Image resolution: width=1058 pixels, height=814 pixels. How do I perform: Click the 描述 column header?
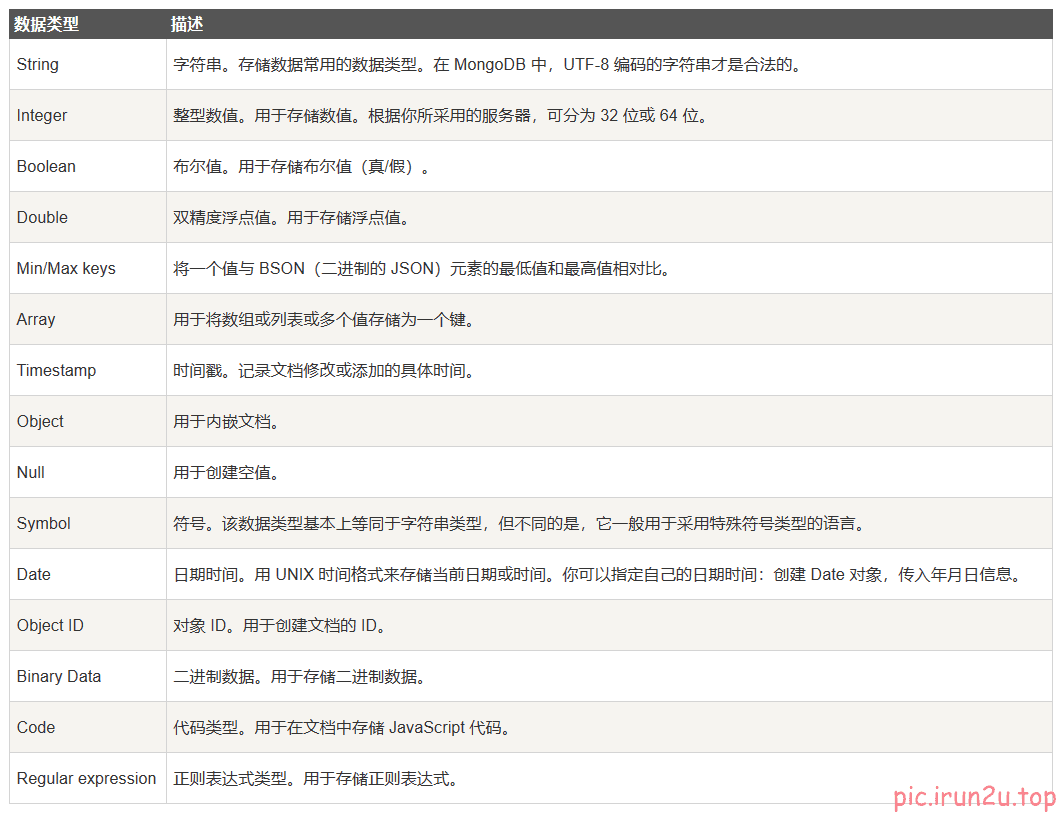187,24
